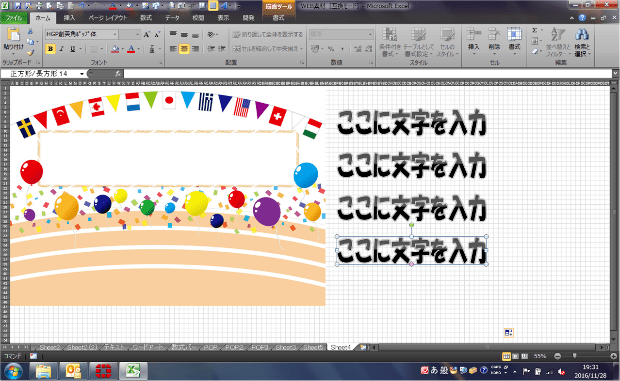The image size is (620, 381).
Task: Open the font name dropdown
Action: (115, 34)
